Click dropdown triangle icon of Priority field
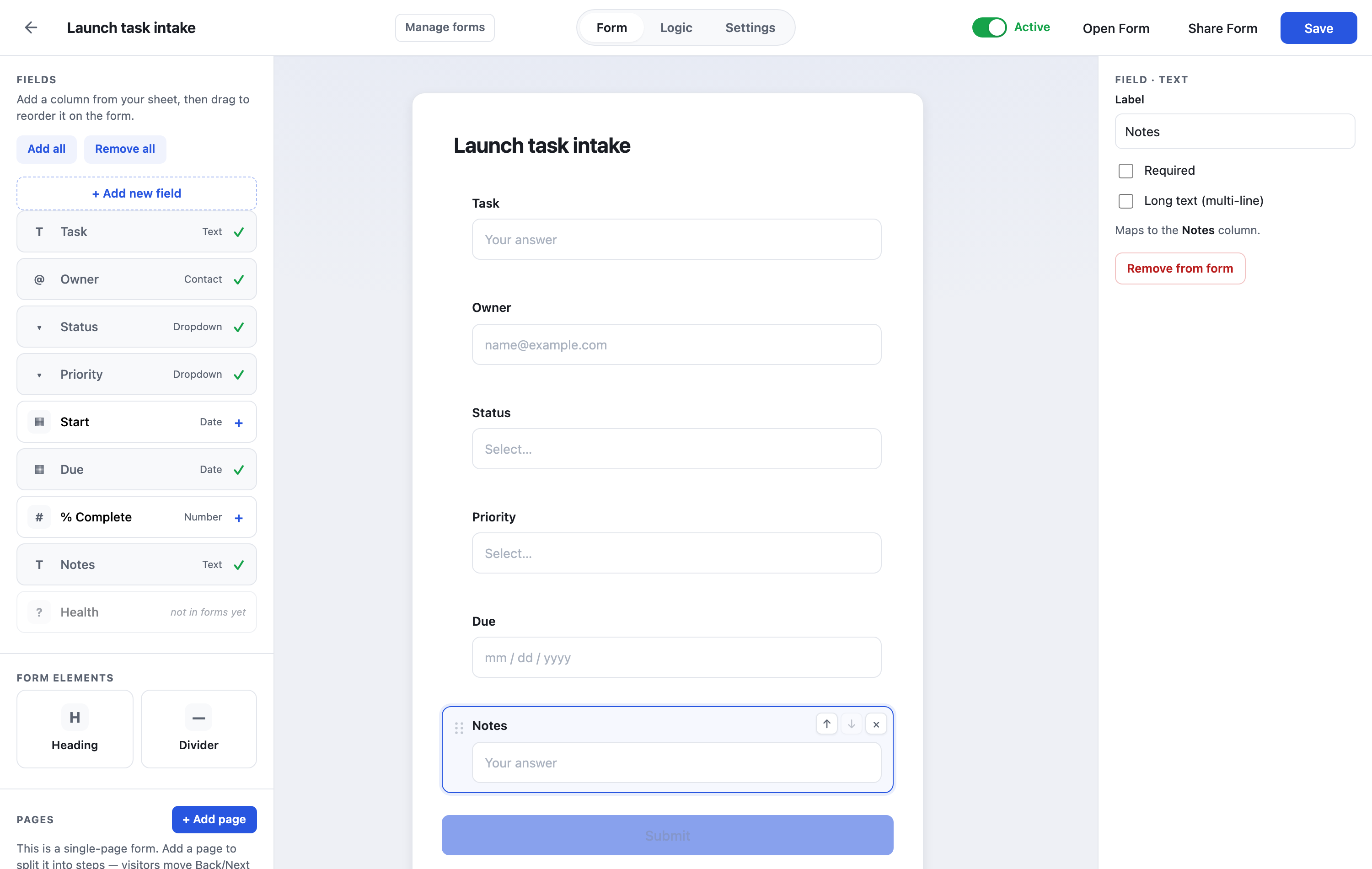 pos(39,375)
